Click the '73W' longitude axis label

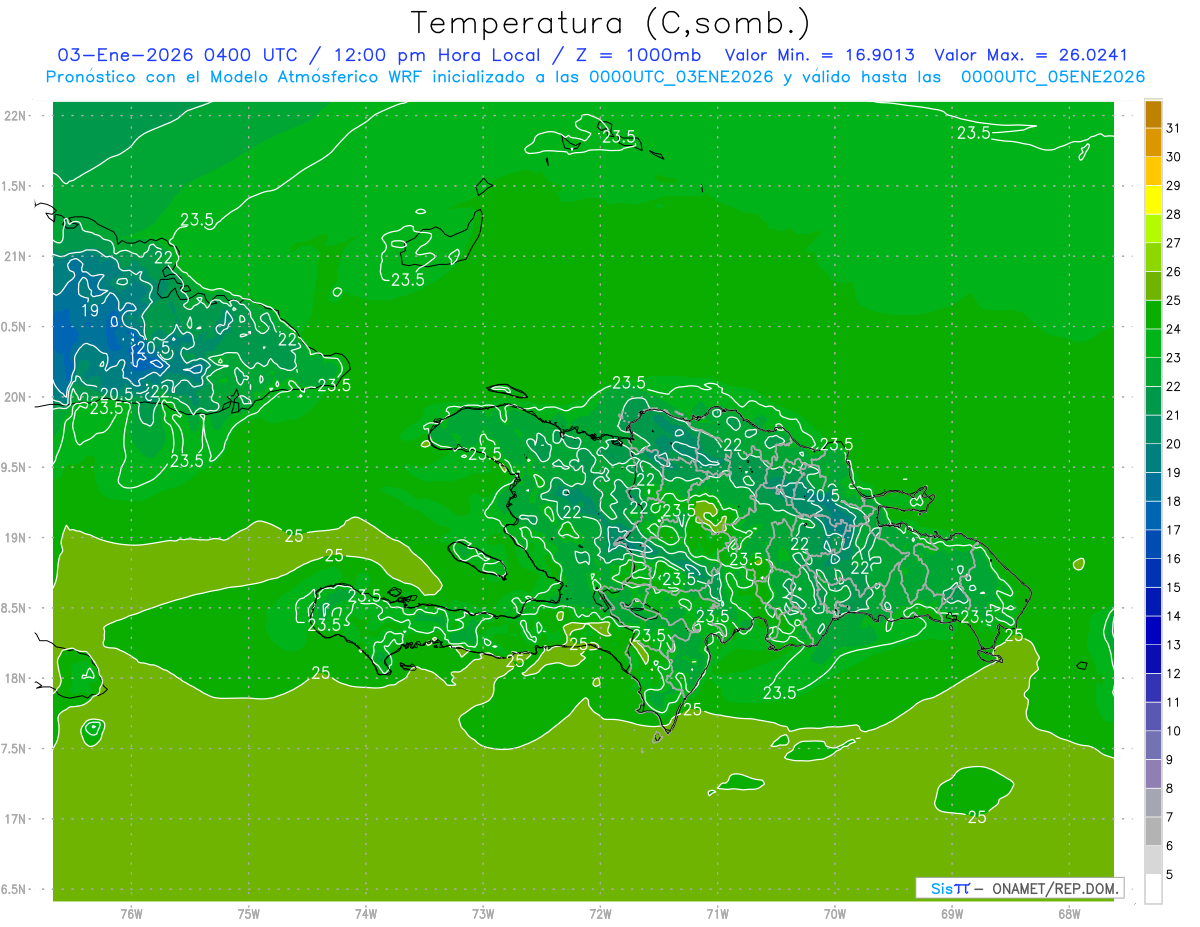click(x=483, y=913)
